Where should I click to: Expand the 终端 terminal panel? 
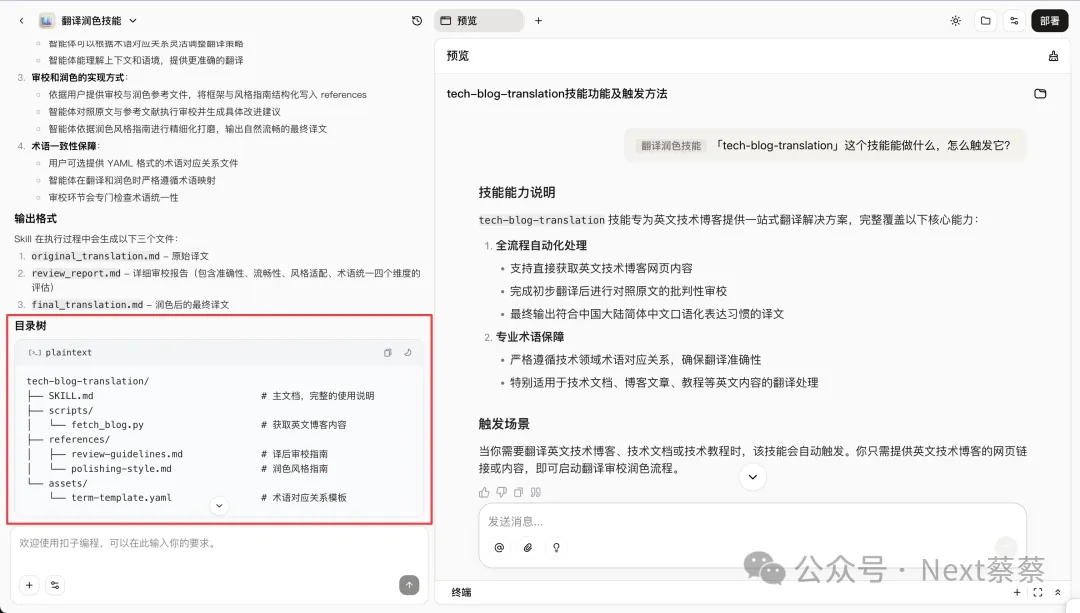pyautogui.click(x=1057, y=592)
